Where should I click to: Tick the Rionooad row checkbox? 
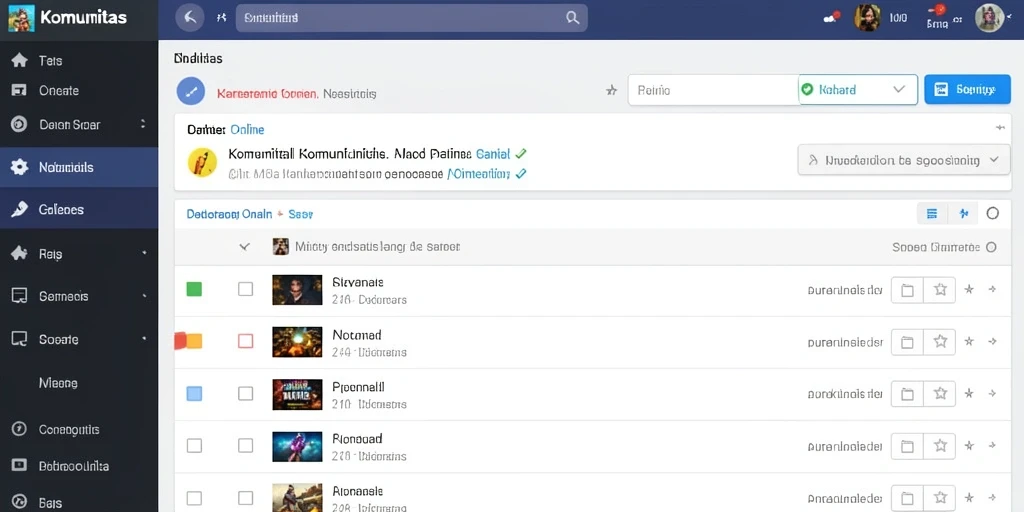tap(246, 445)
